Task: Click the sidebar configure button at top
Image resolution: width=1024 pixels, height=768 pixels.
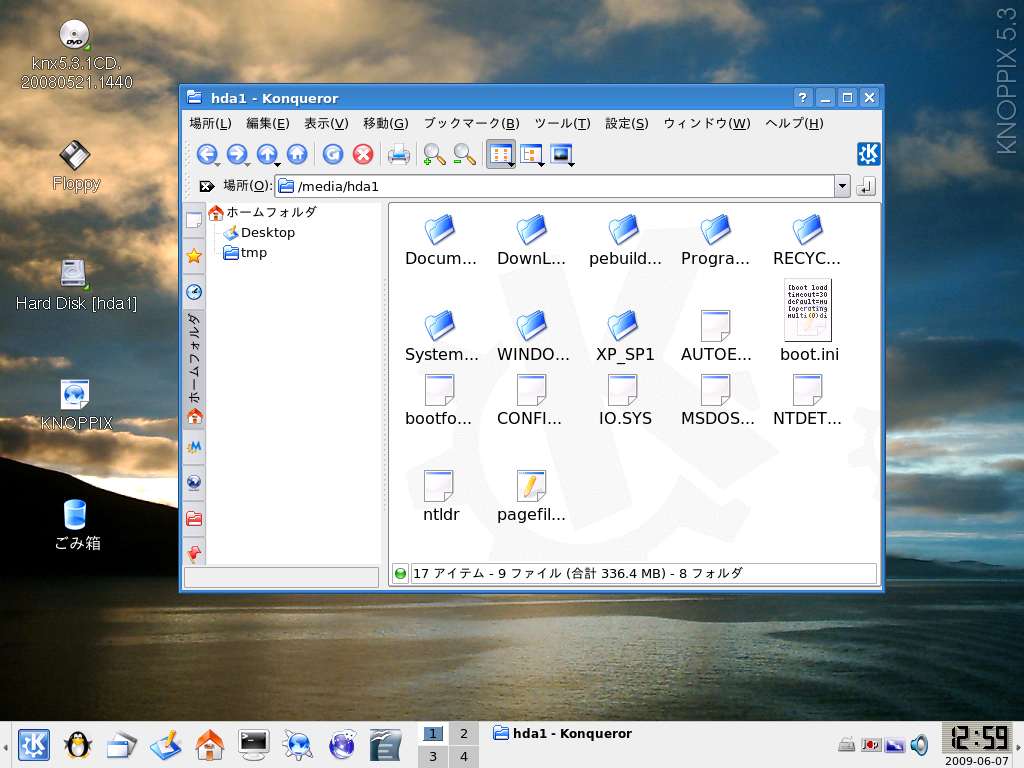Action: point(194,220)
